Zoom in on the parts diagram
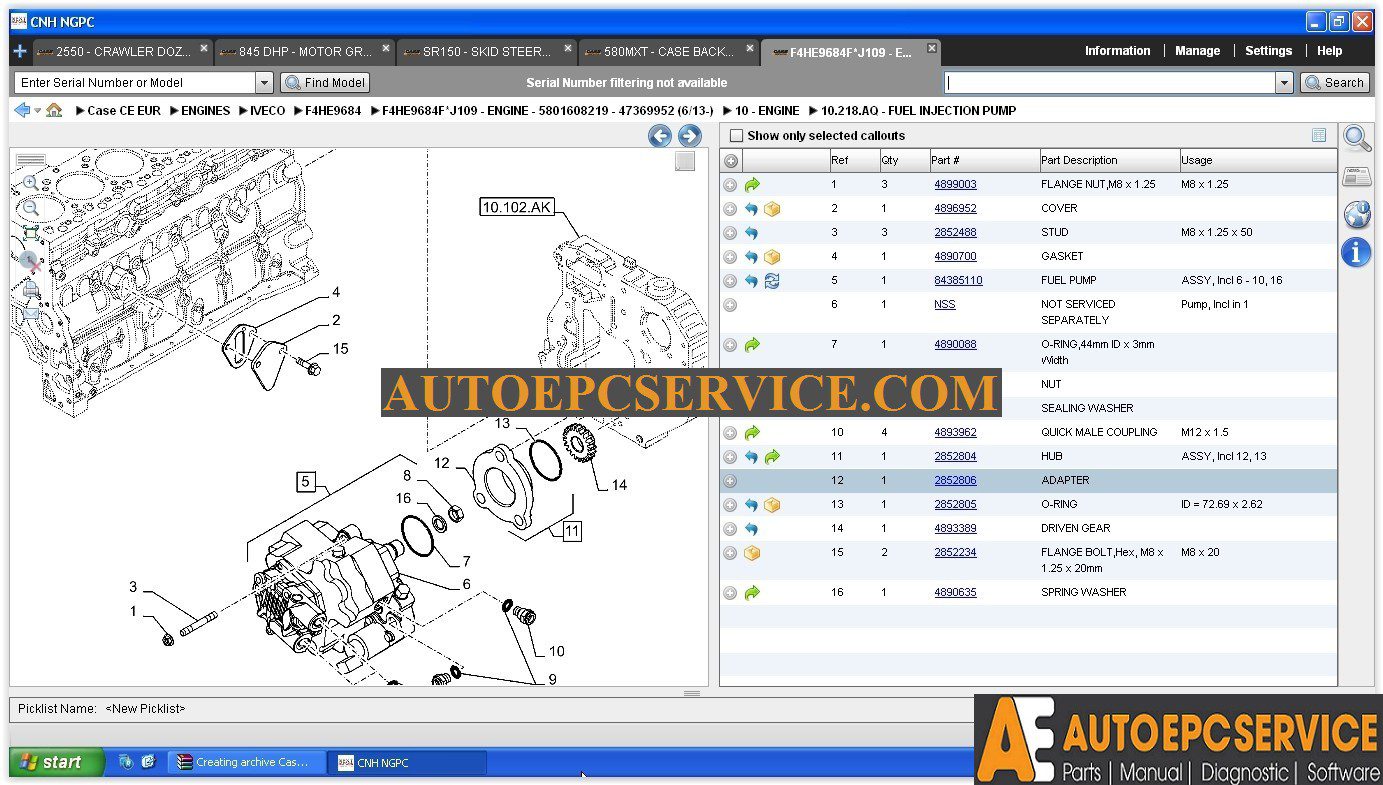1383x785 pixels. coord(30,183)
